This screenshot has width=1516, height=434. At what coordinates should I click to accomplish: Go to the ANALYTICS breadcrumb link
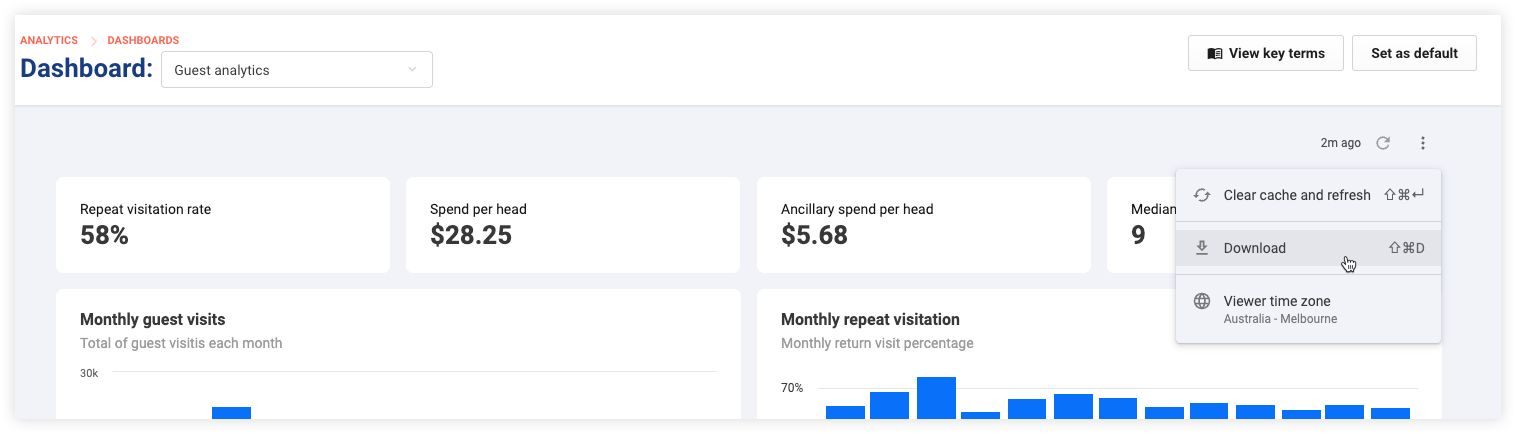pyautogui.click(x=49, y=40)
